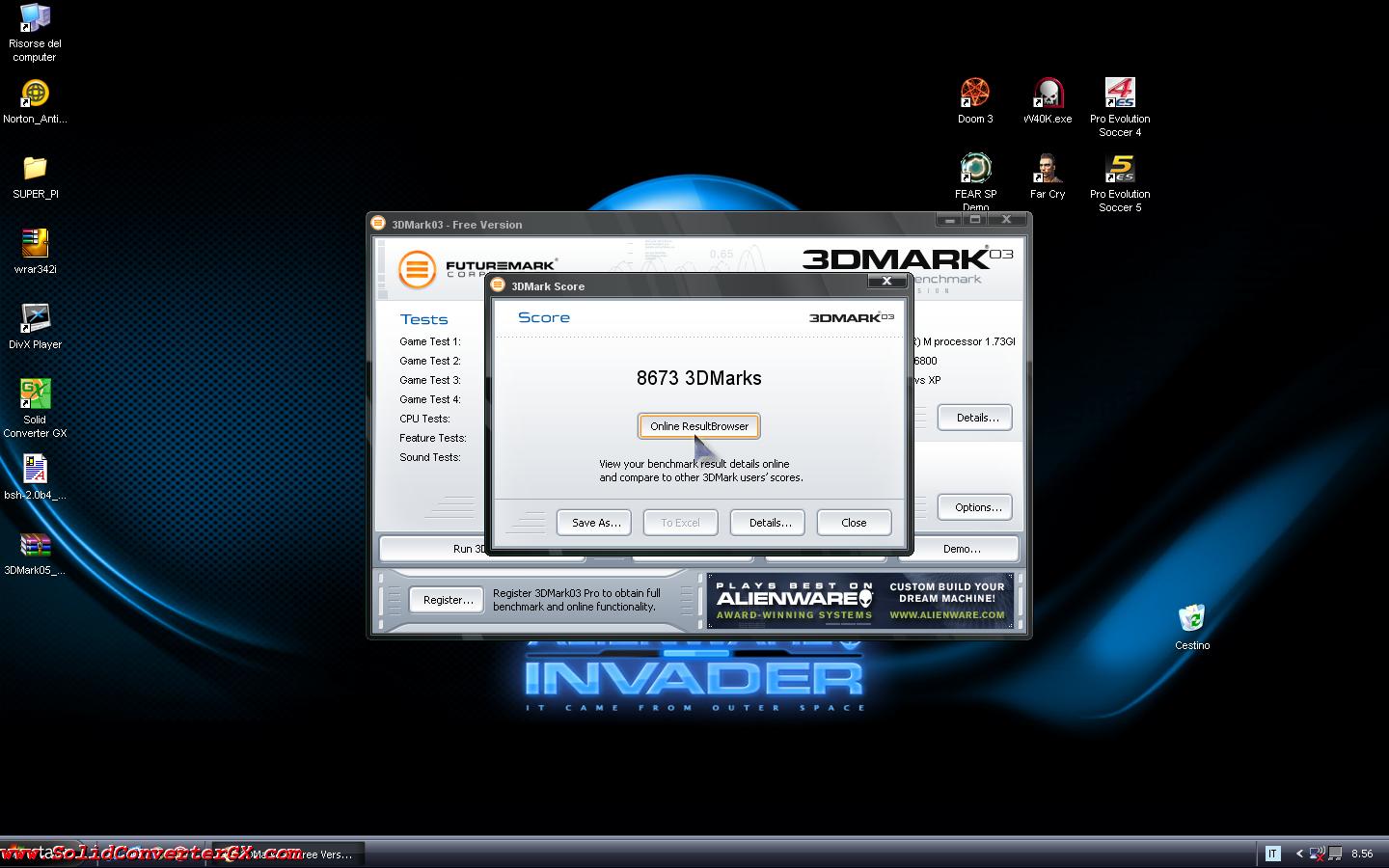Screen dimensions: 1389x868
Task: Launch the DivX Player shortcut
Action: 35,327
